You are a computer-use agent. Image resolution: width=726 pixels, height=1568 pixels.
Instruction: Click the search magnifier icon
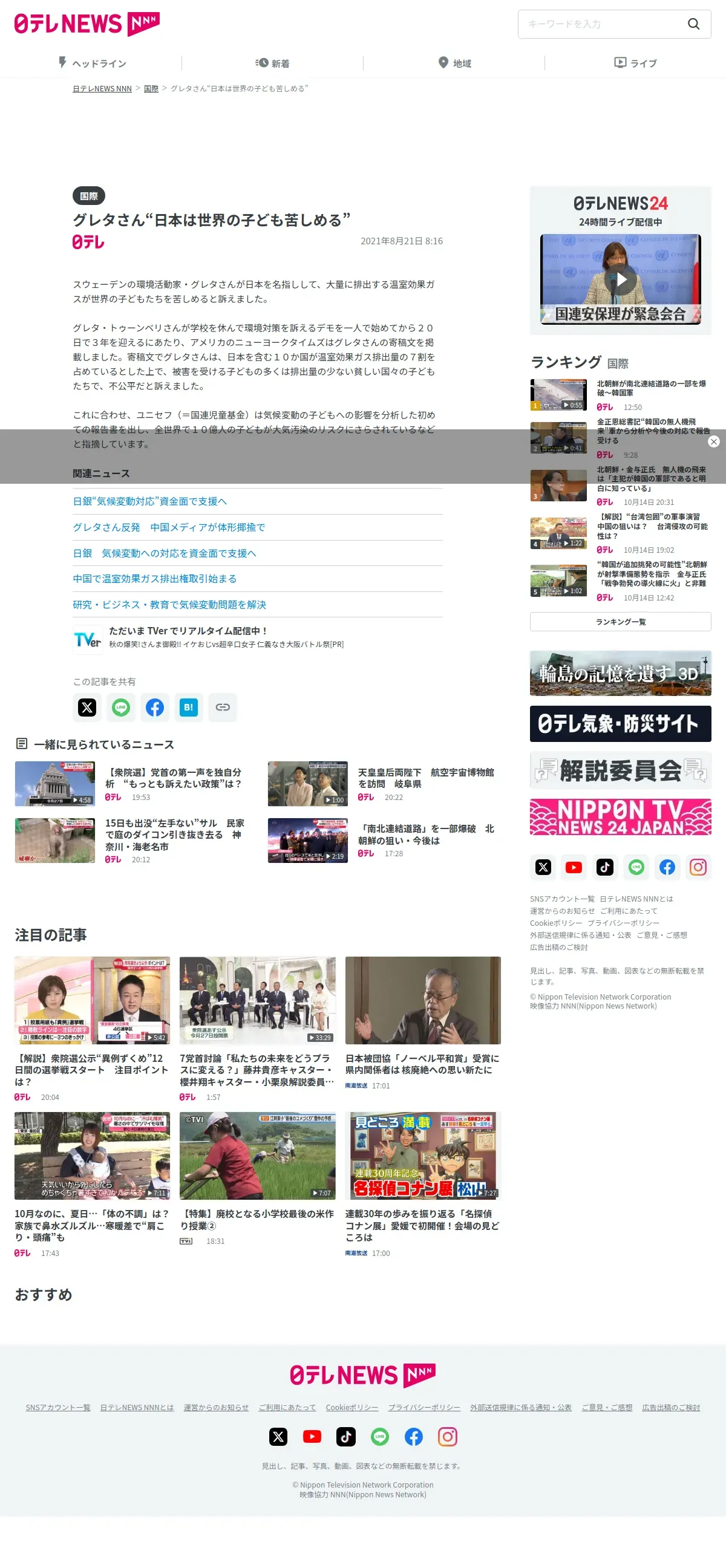(x=693, y=24)
